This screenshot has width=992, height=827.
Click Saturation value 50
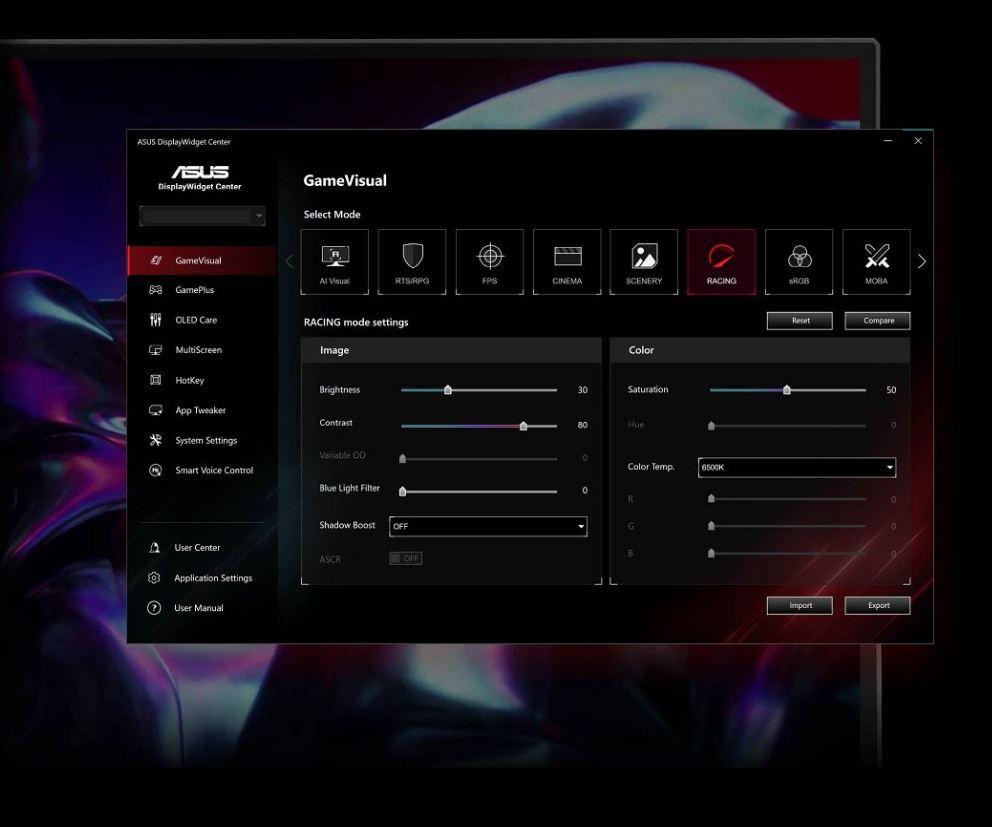[x=891, y=390]
